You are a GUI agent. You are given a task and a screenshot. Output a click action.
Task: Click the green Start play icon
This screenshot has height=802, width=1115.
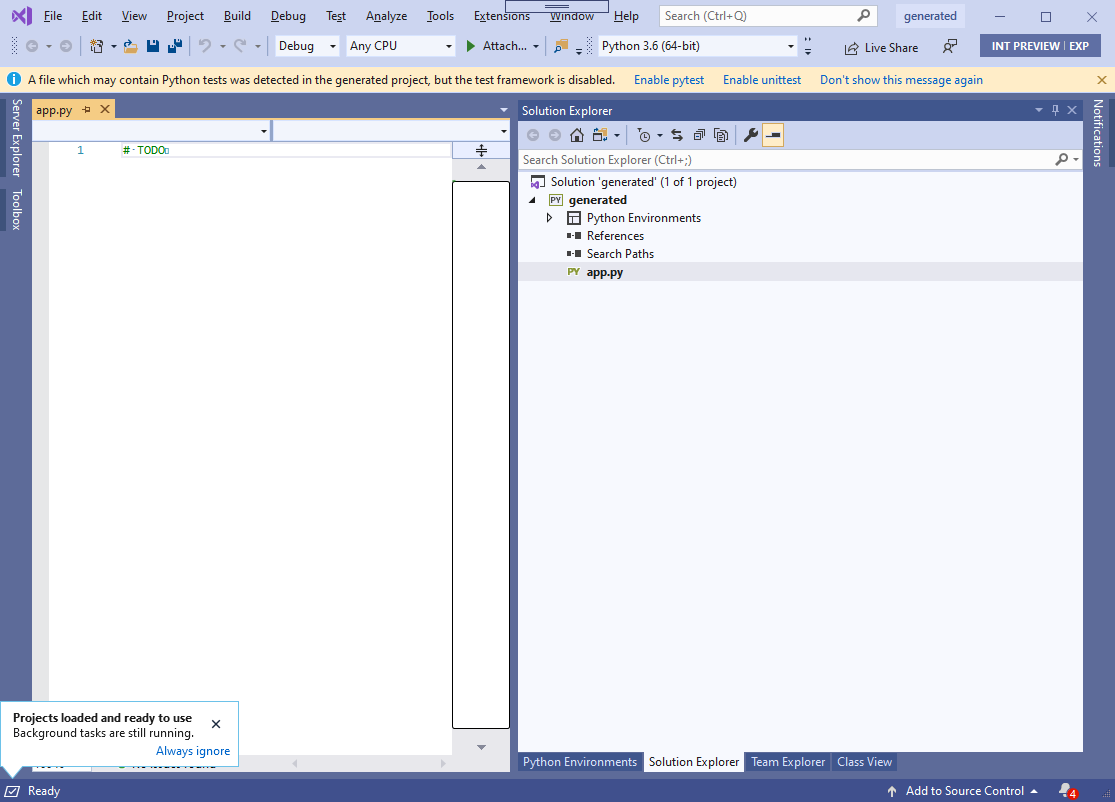point(470,46)
